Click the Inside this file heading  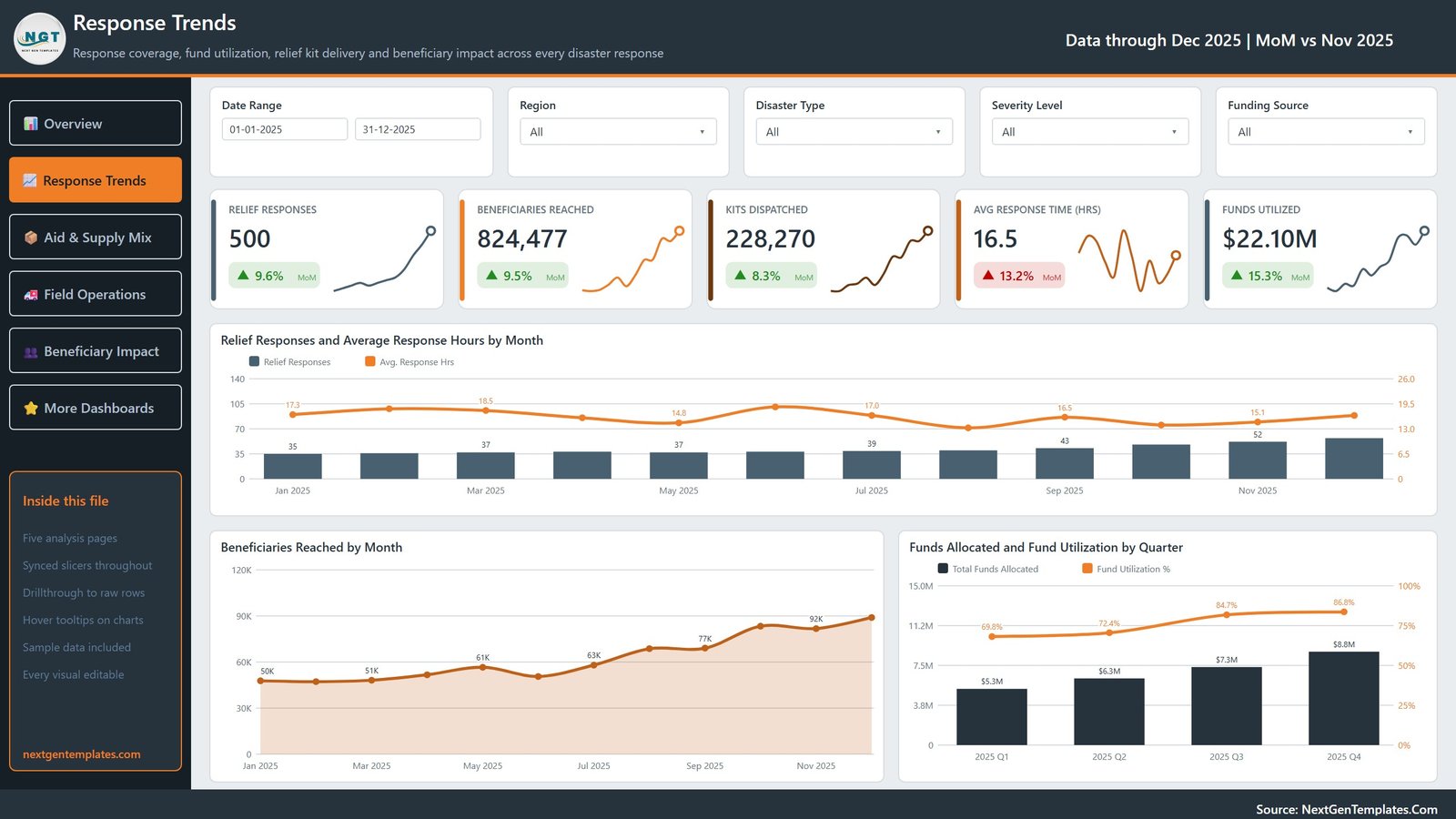[x=66, y=500]
